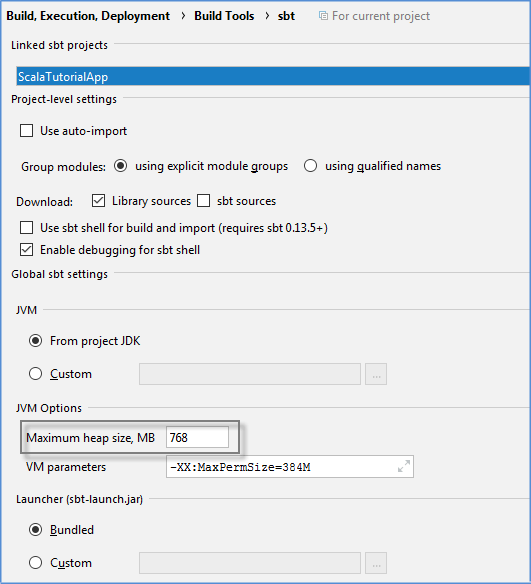Viewport: 531px width, 584px height.
Task: Disable Enable debugging for sbt shell
Action: click(x=26, y=250)
